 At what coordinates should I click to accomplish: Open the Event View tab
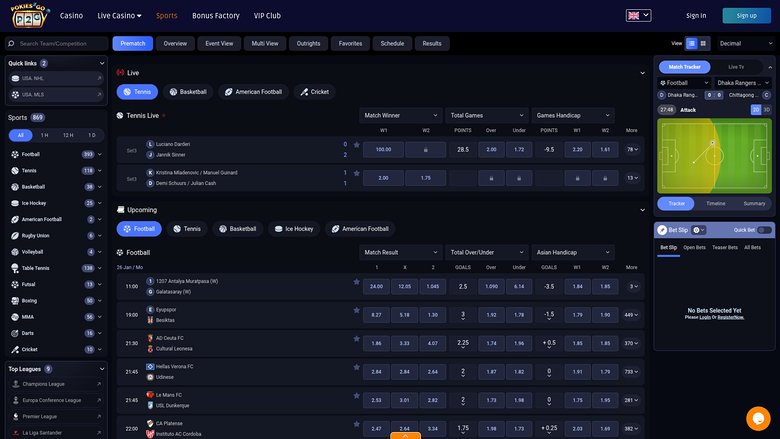click(219, 44)
